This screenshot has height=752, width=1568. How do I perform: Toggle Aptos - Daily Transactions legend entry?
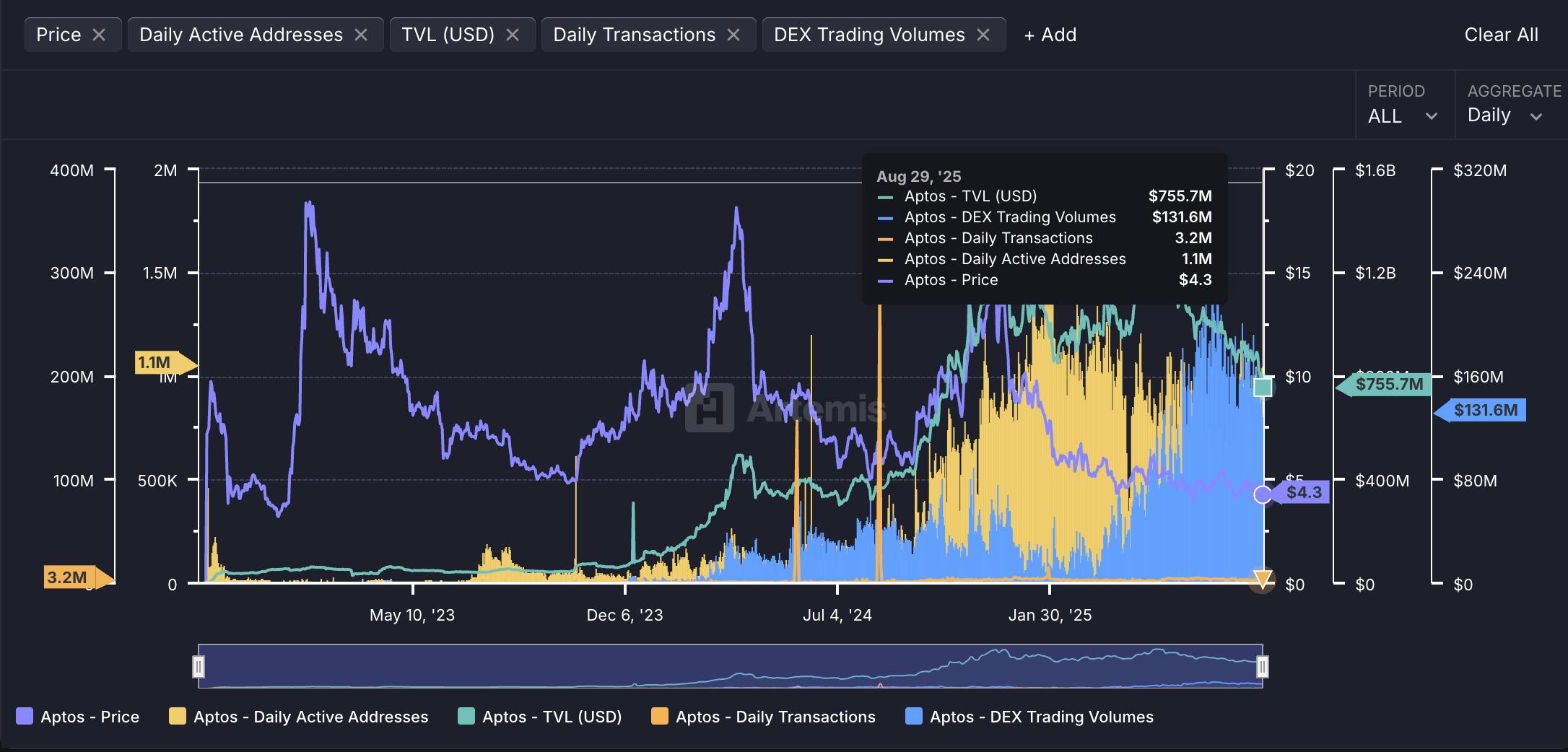point(762,717)
